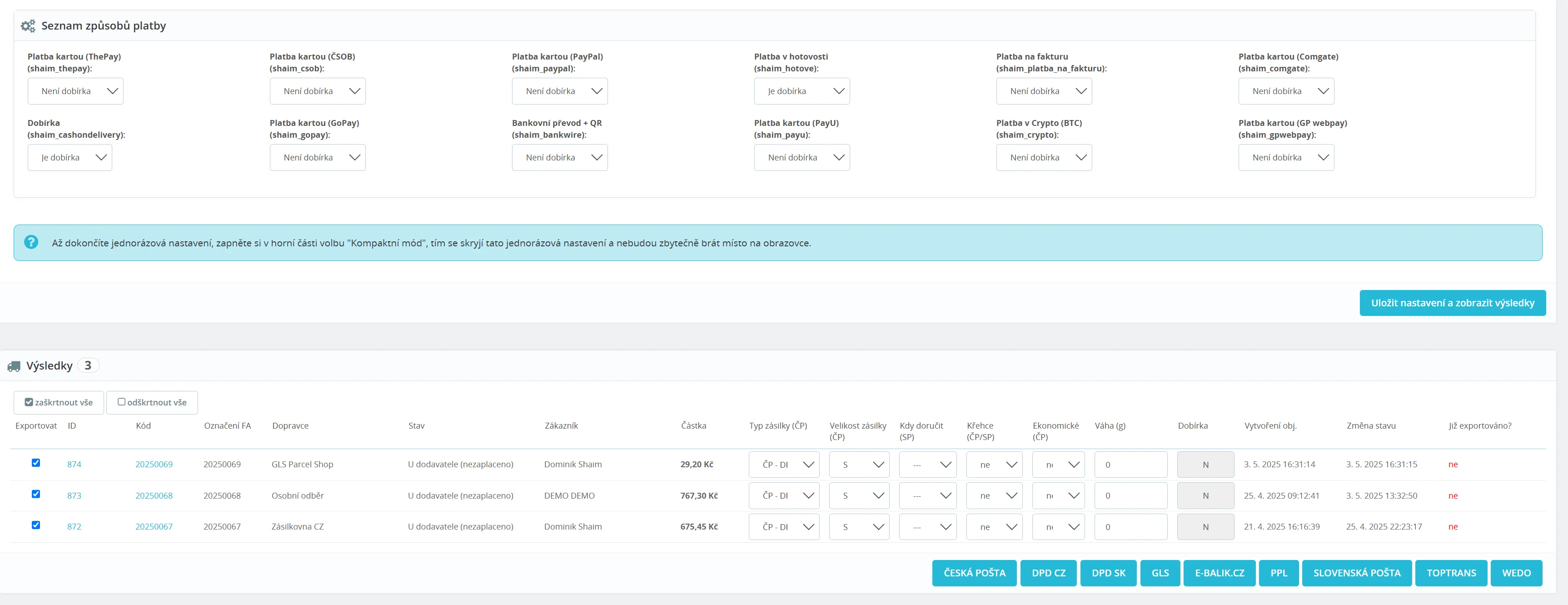Image resolution: width=1568 pixels, height=605 pixels.
Task: Click zaškrtnout vše button
Action: (59, 402)
